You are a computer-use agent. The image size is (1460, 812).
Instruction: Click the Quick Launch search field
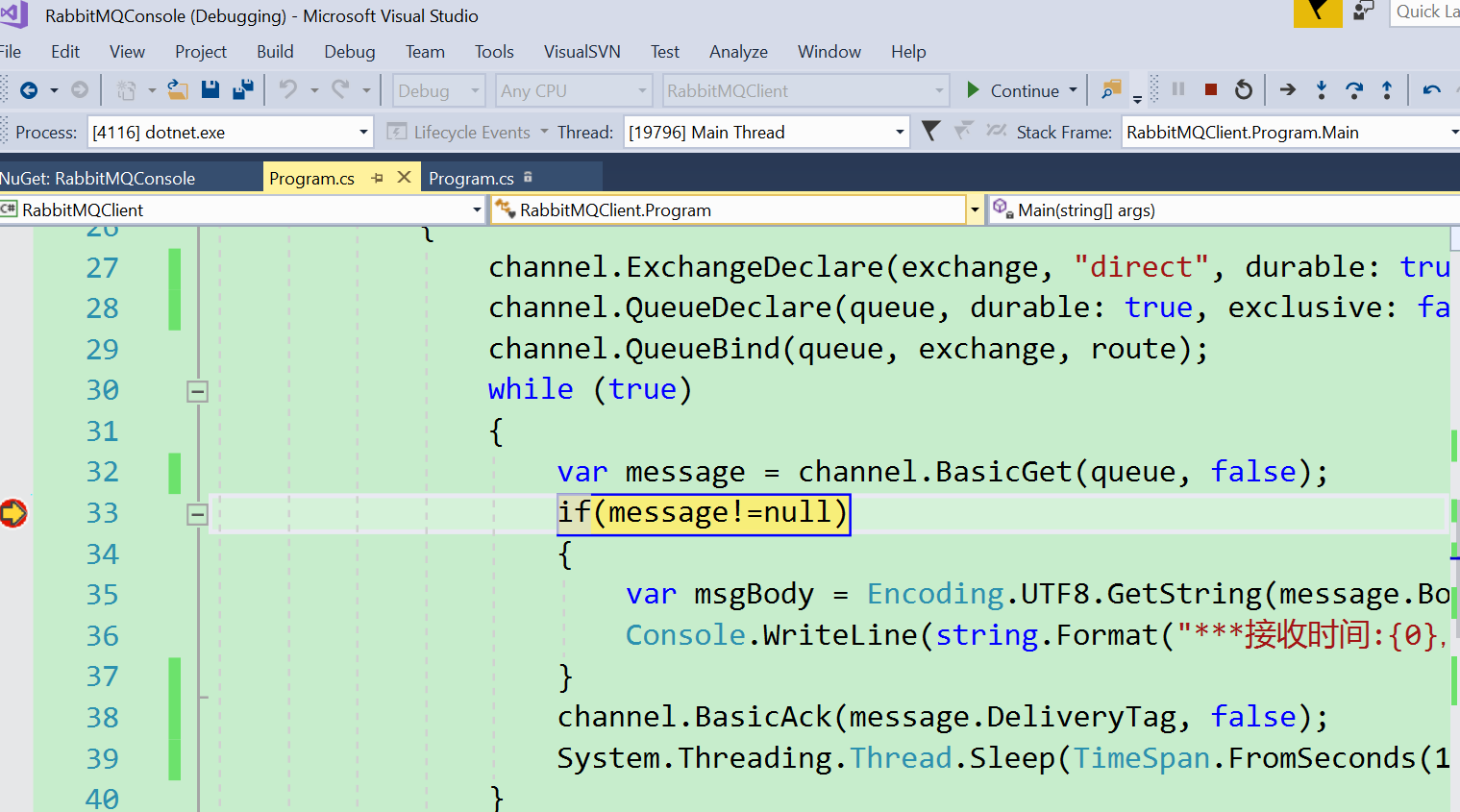pos(1426,12)
